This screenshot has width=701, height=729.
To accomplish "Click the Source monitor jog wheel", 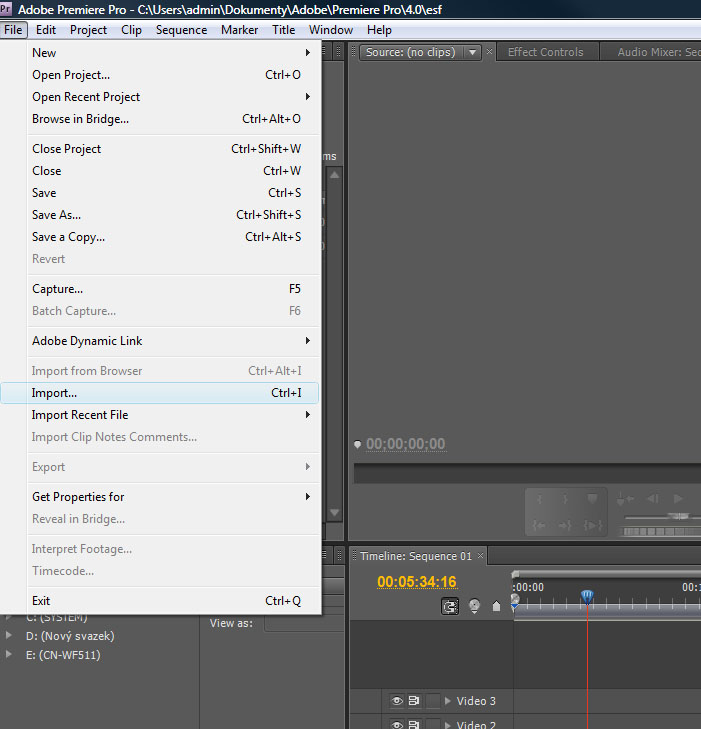I will 660,531.
